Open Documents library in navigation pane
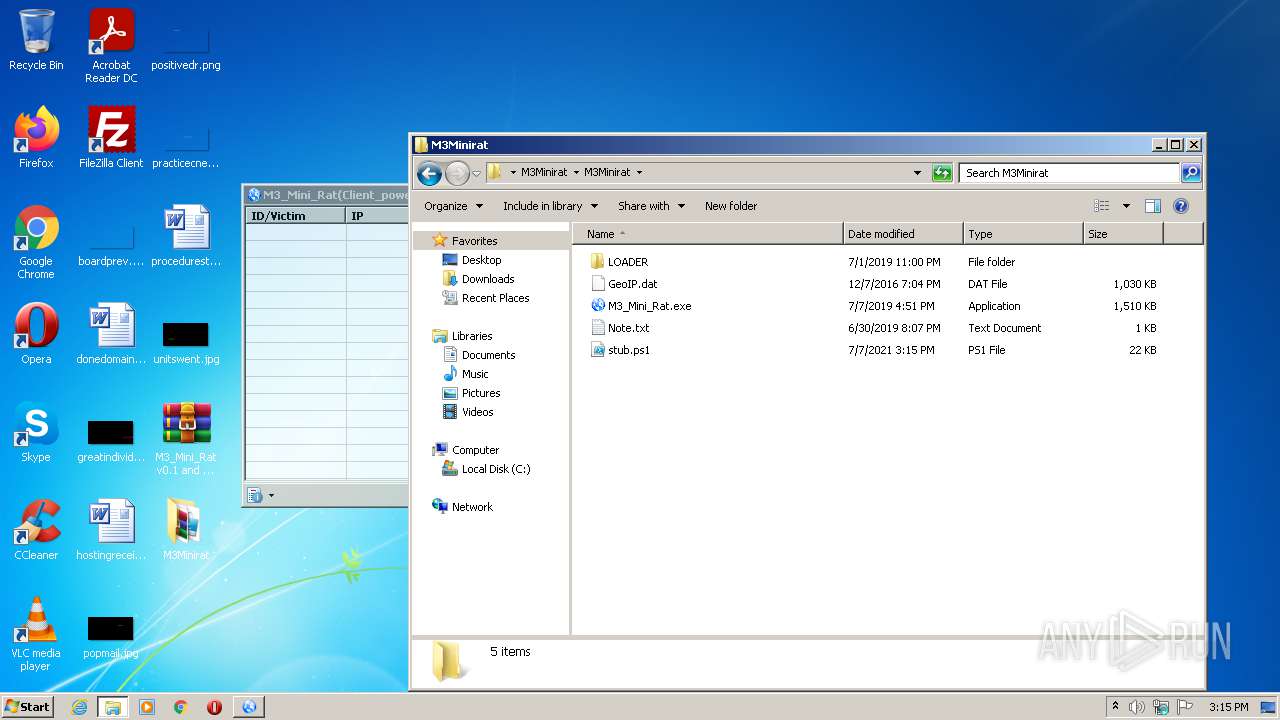This screenshot has height=720, width=1280. click(488, 355)
